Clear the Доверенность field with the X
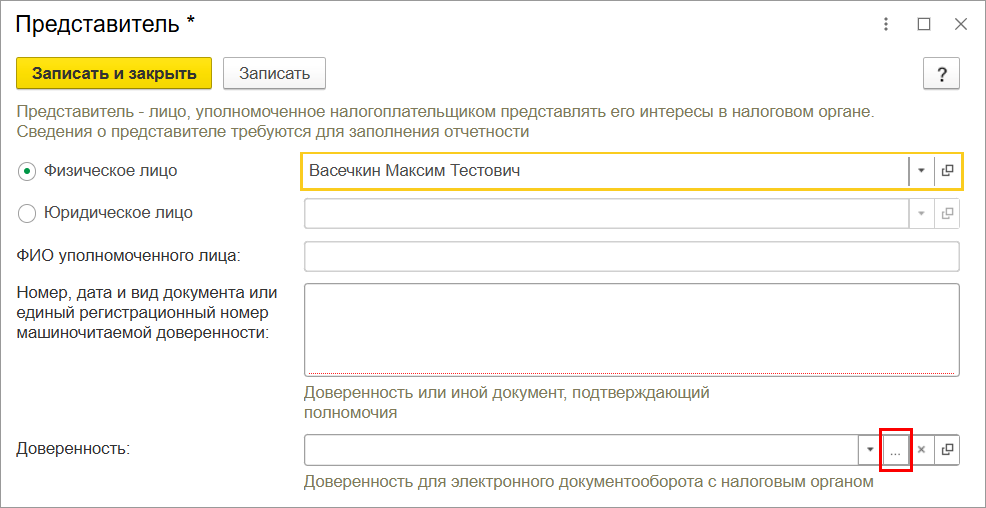The height and width of the screenshot is (508, 986). point(922,450)
